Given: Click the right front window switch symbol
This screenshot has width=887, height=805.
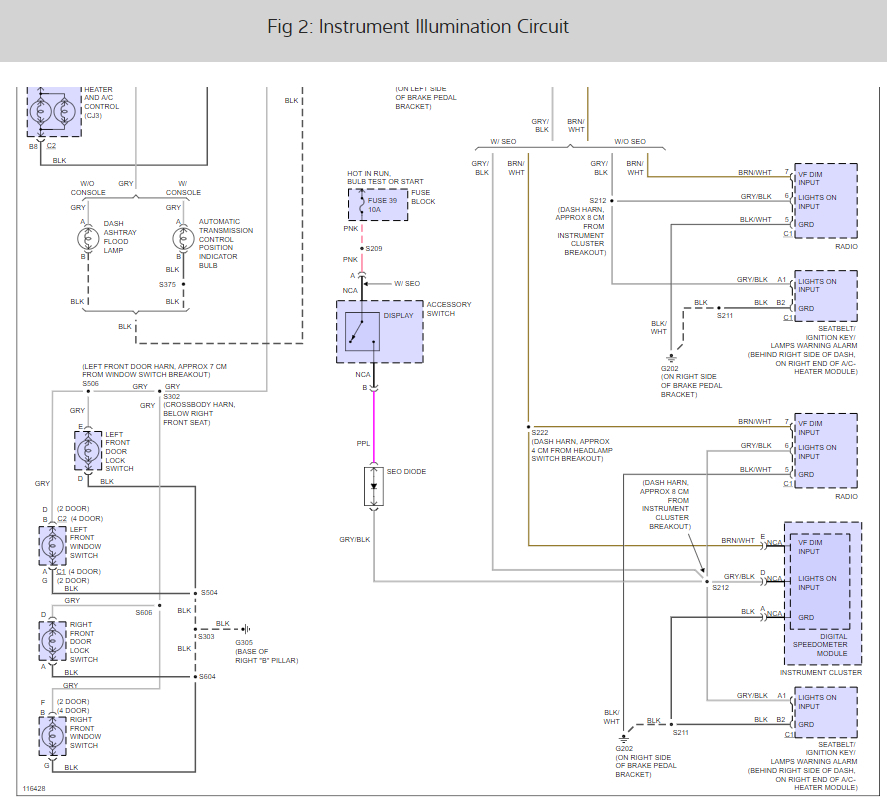Looking at the screenshot, I should [x=53, y=735].
